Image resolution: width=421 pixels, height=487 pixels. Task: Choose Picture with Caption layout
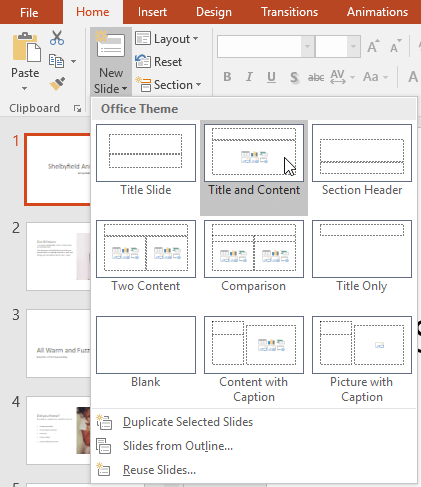pos(362,360)
